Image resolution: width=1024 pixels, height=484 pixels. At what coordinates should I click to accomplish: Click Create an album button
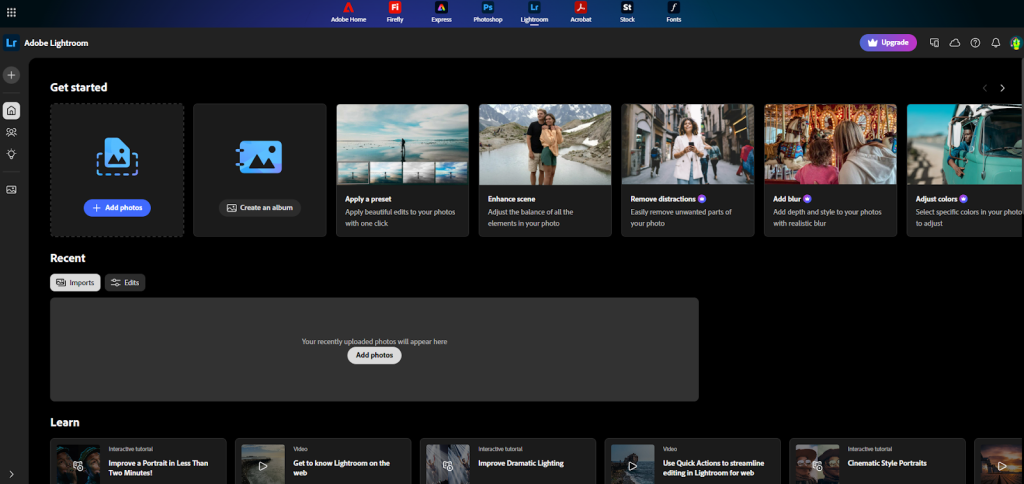(259, 208)
